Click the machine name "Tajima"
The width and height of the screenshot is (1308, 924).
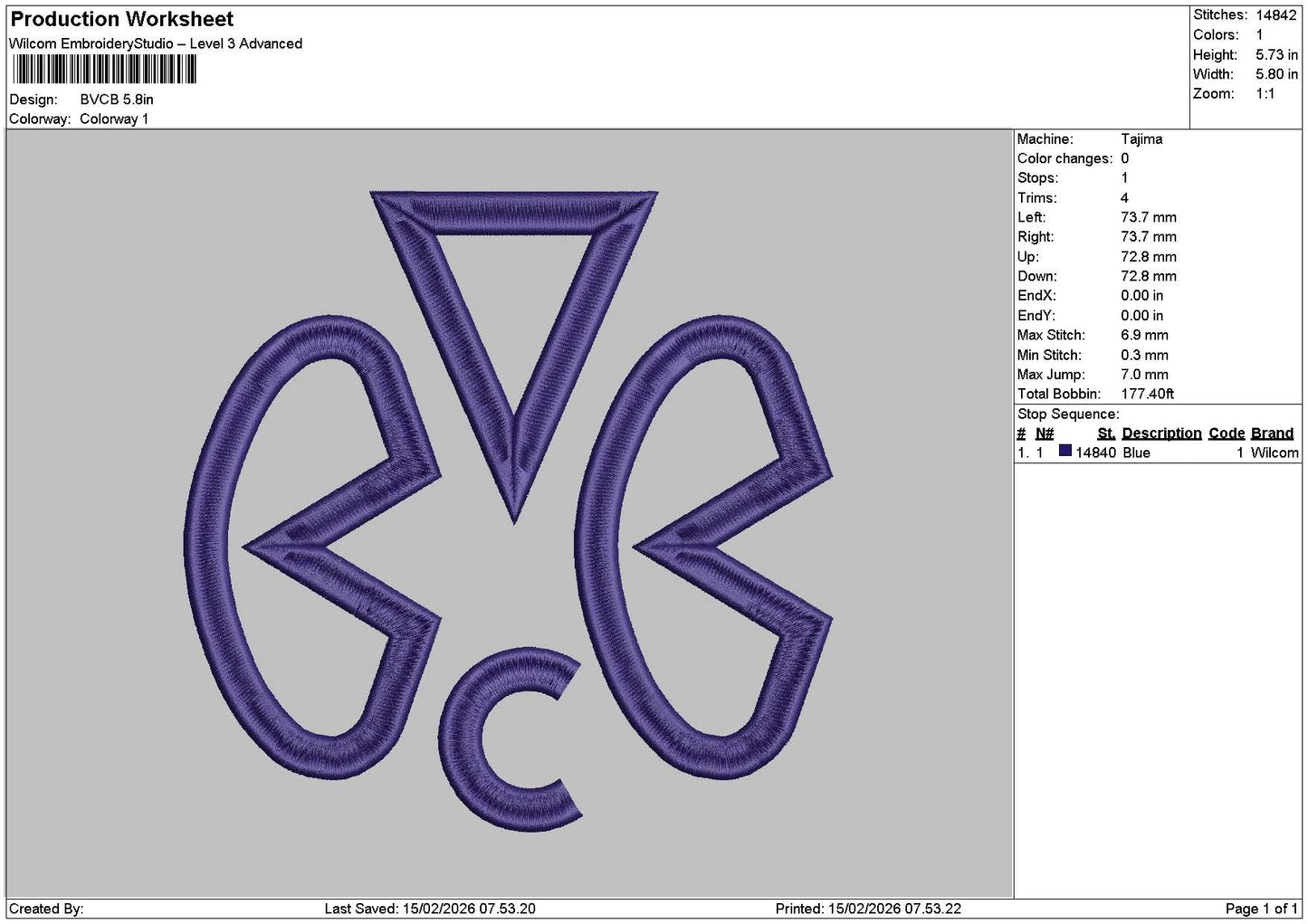tap(1141, 139)
